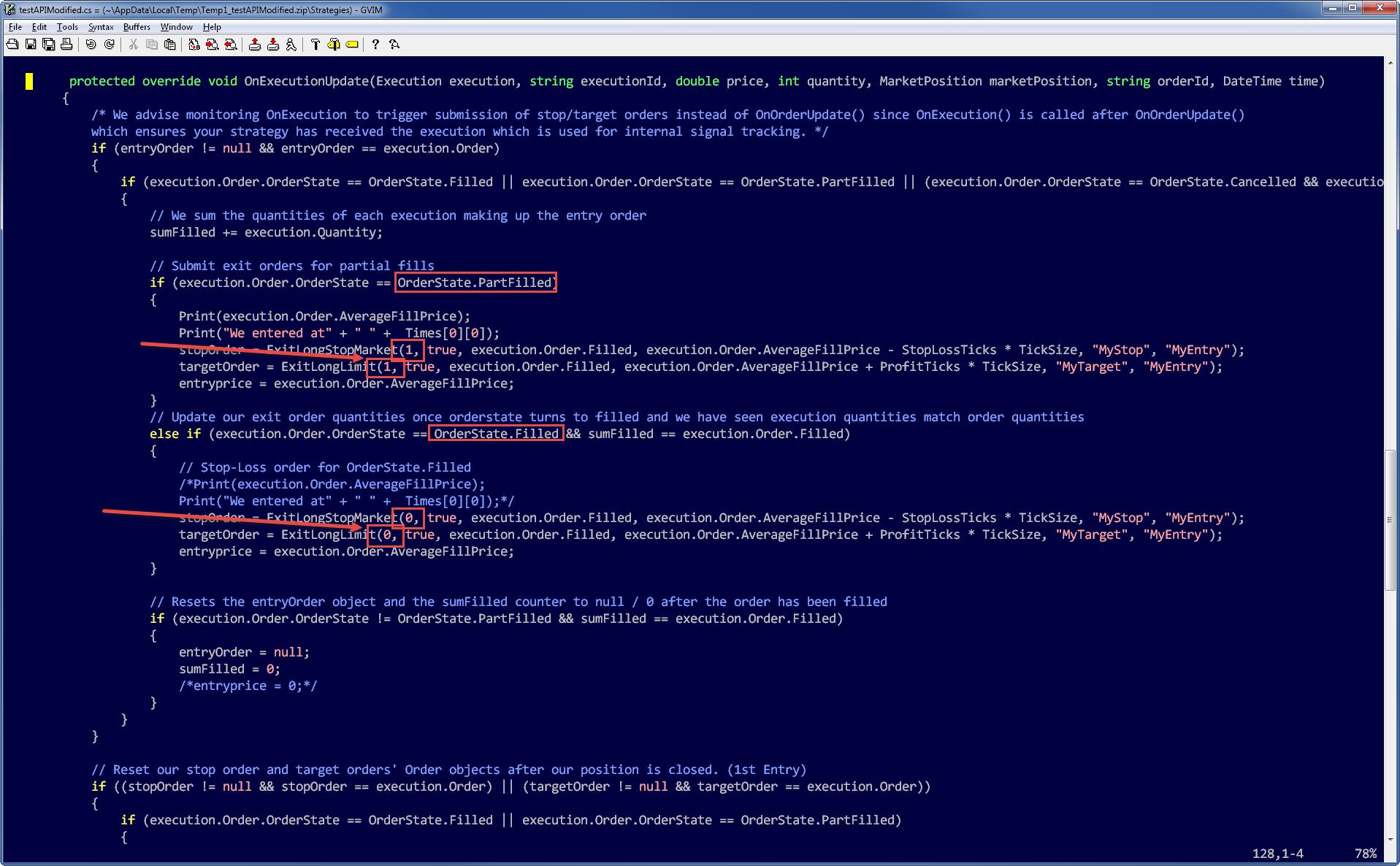
Task: Click the GVIM title bar app icon
Action: [9, 9]
